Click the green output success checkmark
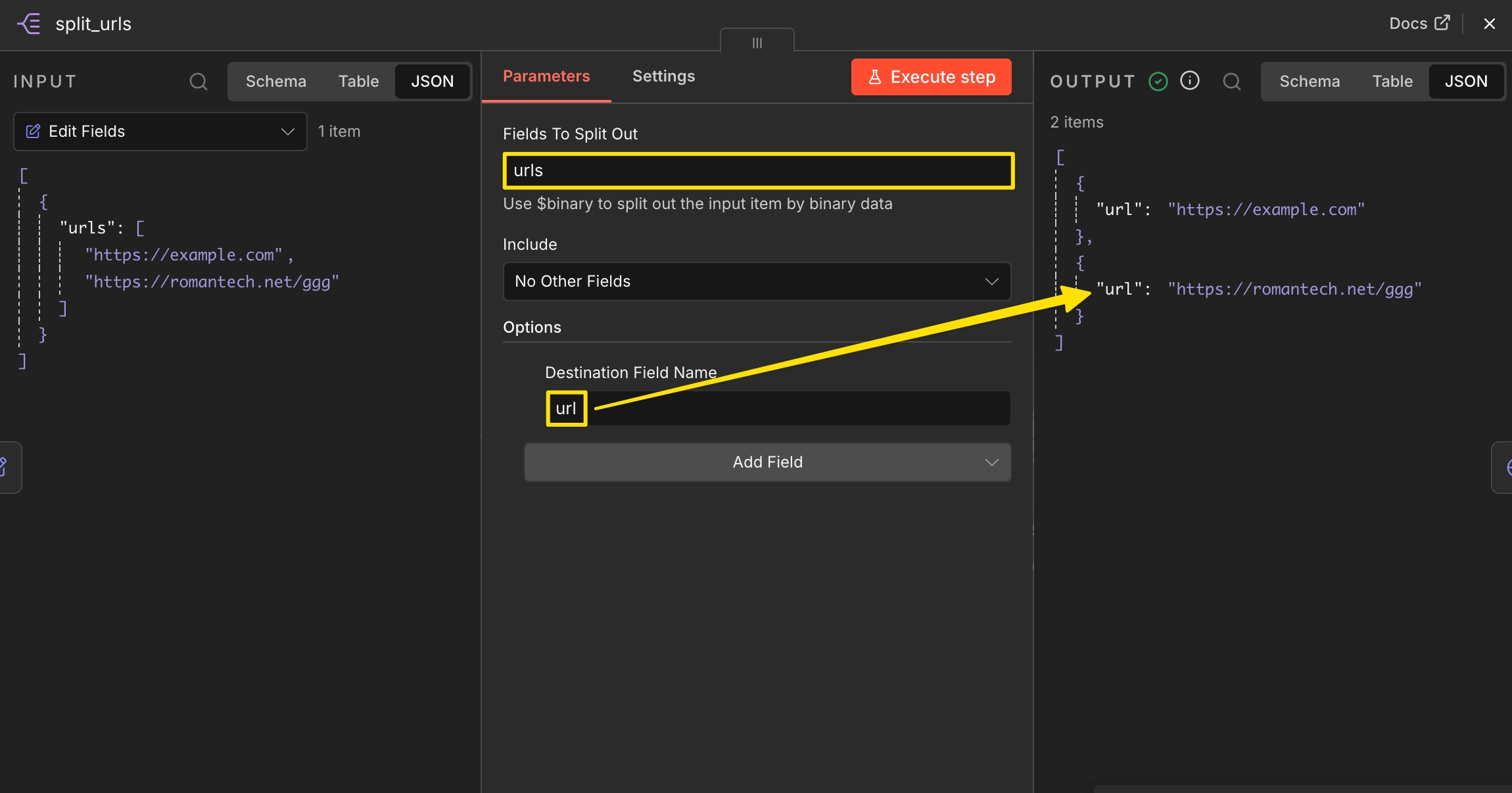The height and width of the screenshot is (793, 1512). [x=1158, y=82]
